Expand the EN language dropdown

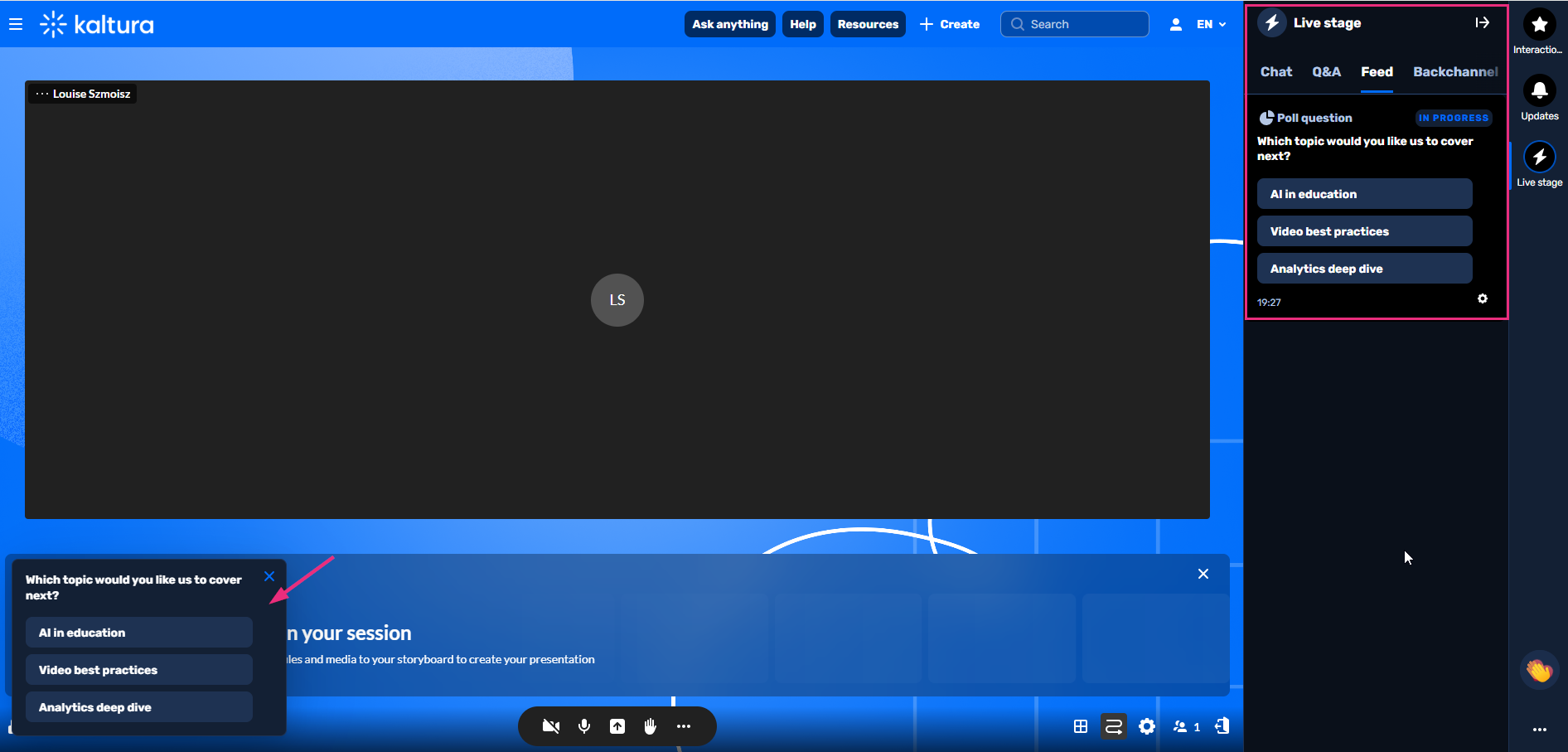1211,24
